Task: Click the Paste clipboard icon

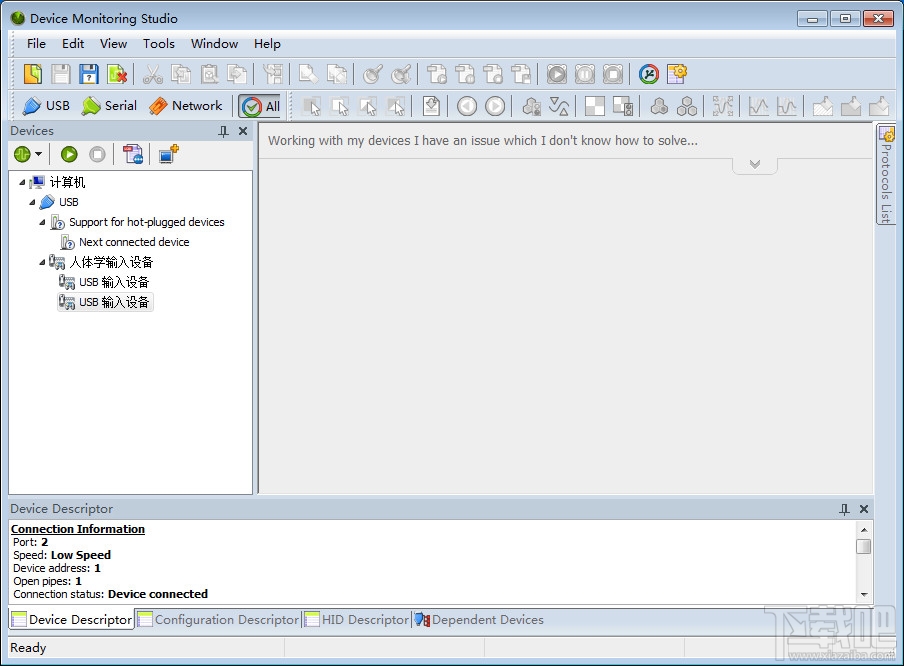Action: pyautogui.click(x=209, y=74)
